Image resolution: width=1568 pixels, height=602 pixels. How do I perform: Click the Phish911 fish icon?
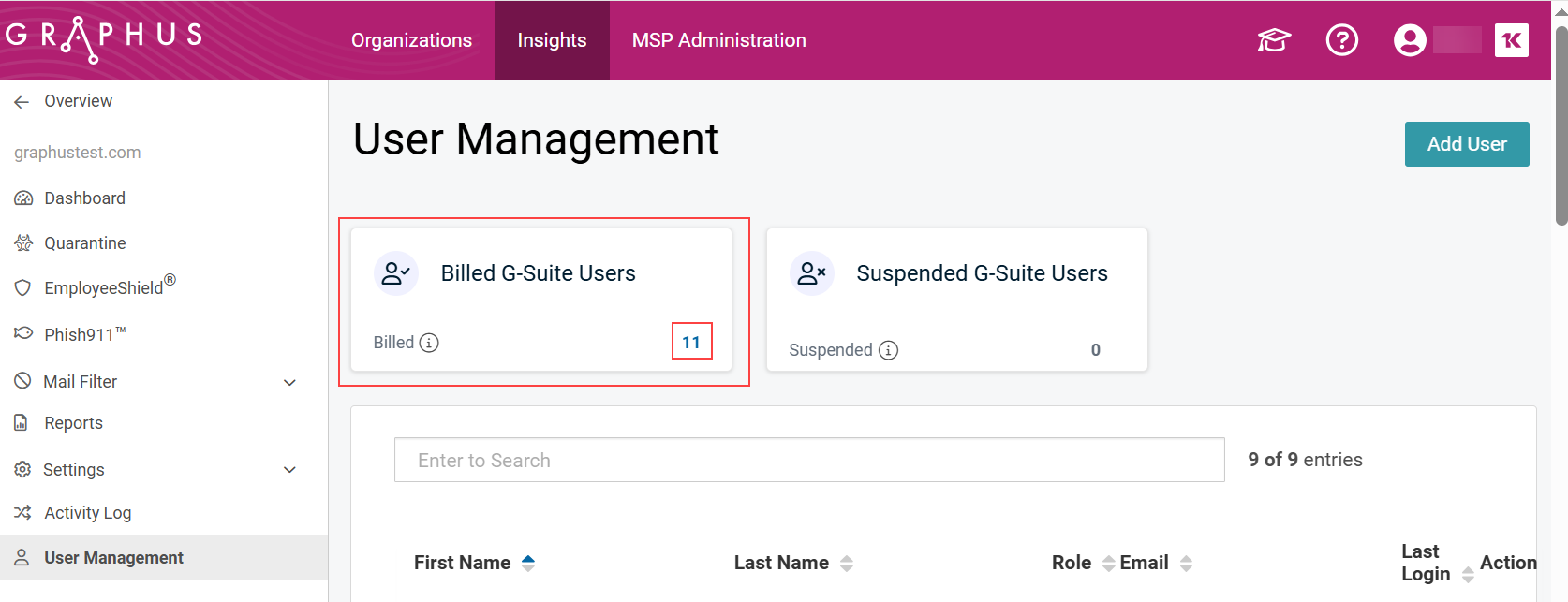(23, 333)
